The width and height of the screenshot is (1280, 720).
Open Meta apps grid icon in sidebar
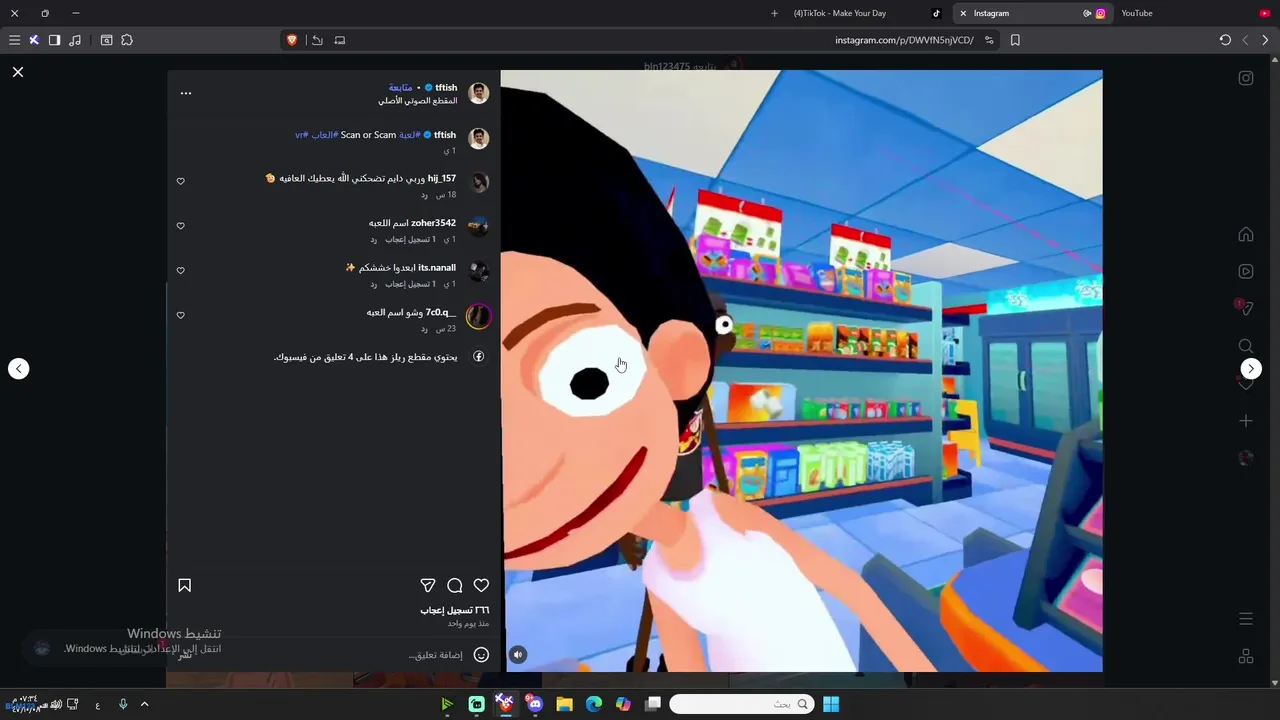tap(1246, 656)
